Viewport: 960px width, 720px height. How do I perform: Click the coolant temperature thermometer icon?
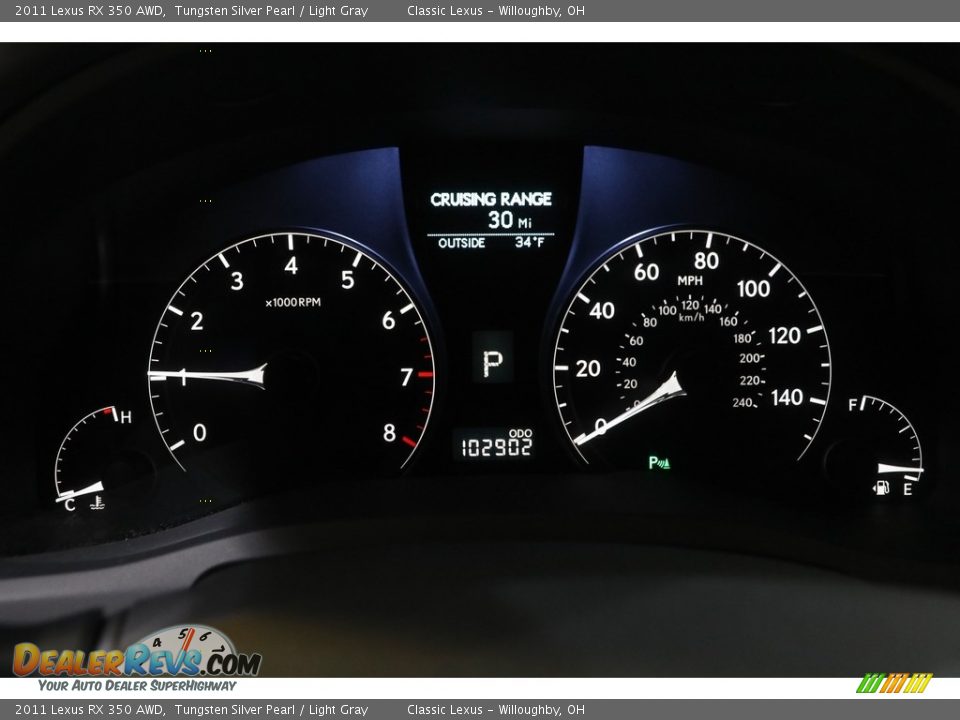point(97,503)
